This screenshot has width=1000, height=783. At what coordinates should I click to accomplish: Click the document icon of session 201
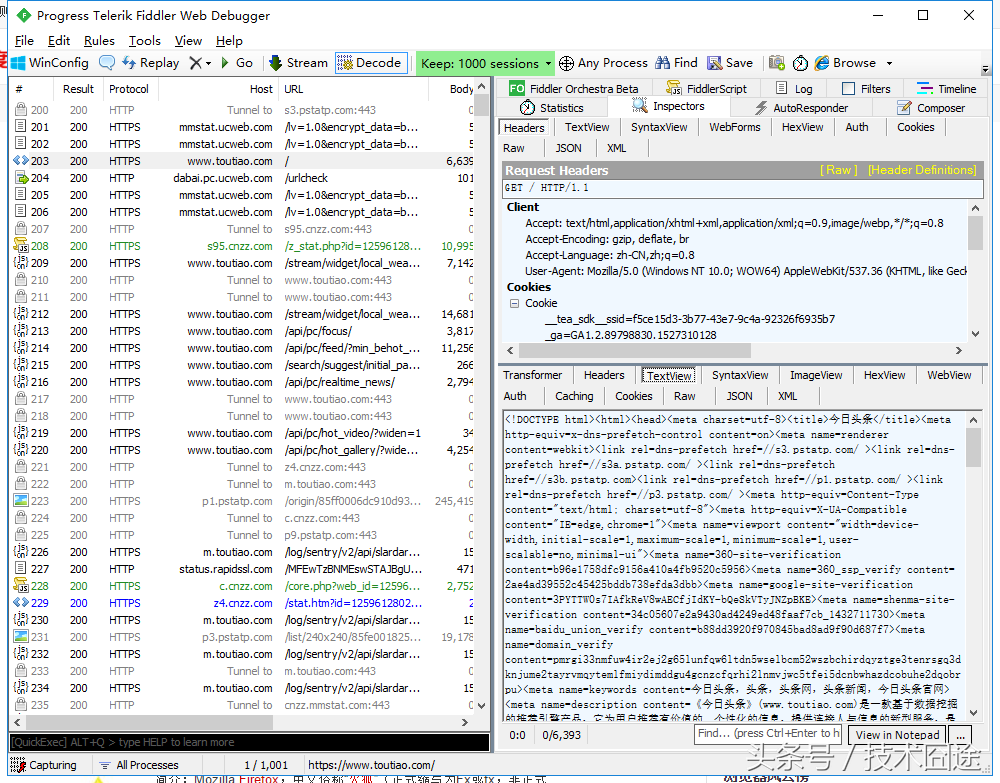coord(21,127)
